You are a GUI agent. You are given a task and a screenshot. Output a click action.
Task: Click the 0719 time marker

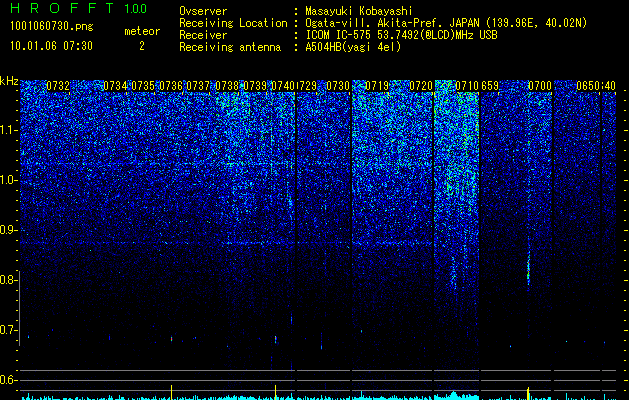click(x=377, y=86)
